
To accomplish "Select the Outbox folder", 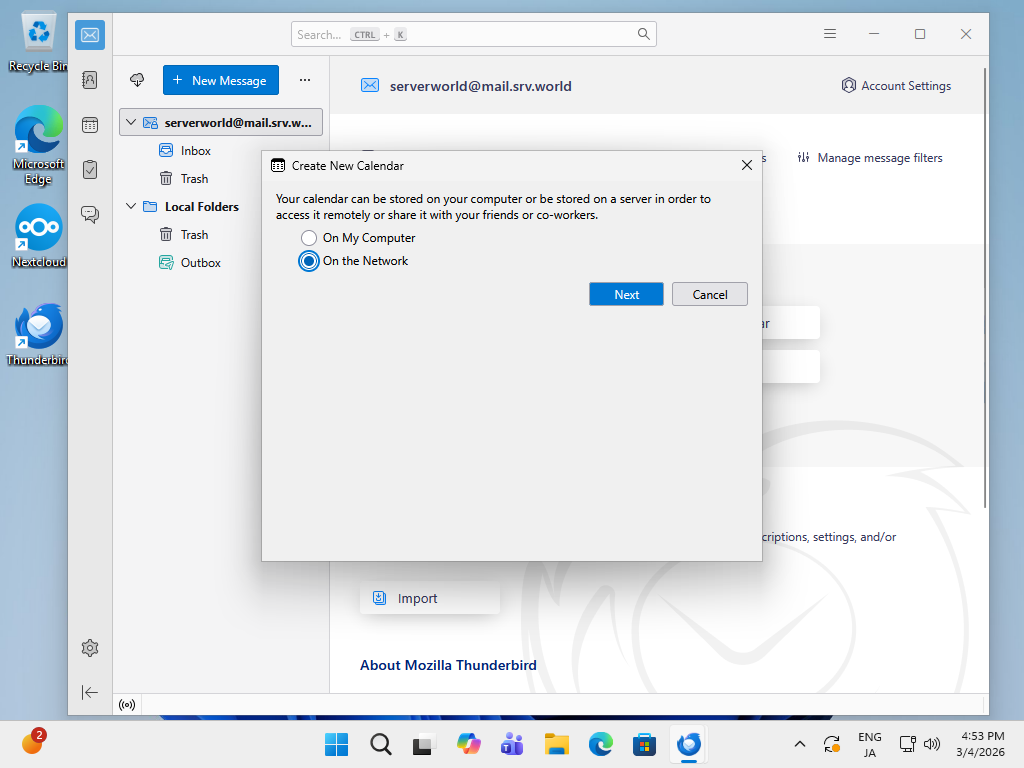I will tap(221, 263).
